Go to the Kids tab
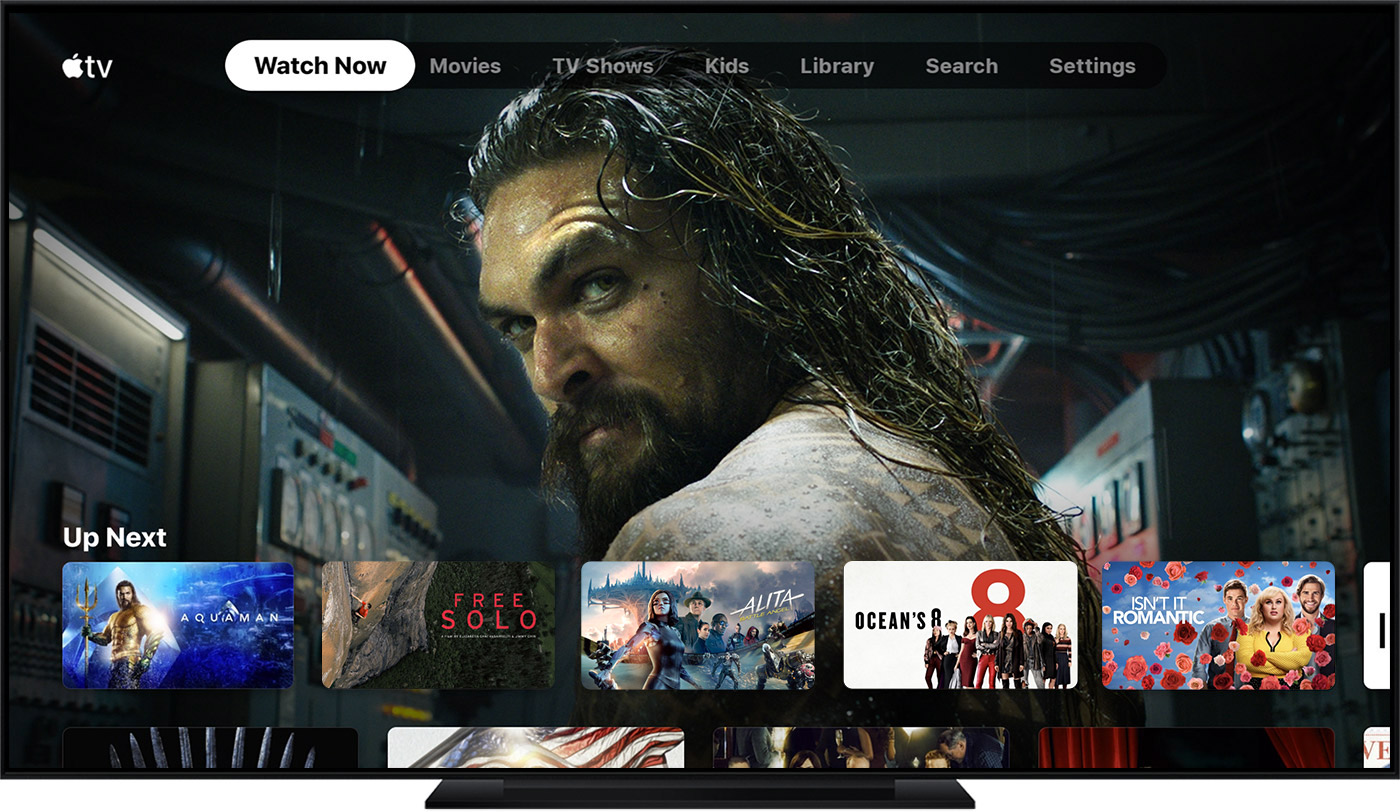Image resolution: width=1400 pixels, height=812 pixels. 727,66
